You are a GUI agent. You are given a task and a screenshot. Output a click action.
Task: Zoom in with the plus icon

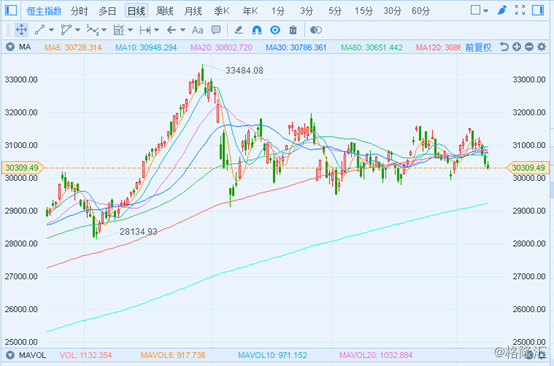(x=517, y=47)
